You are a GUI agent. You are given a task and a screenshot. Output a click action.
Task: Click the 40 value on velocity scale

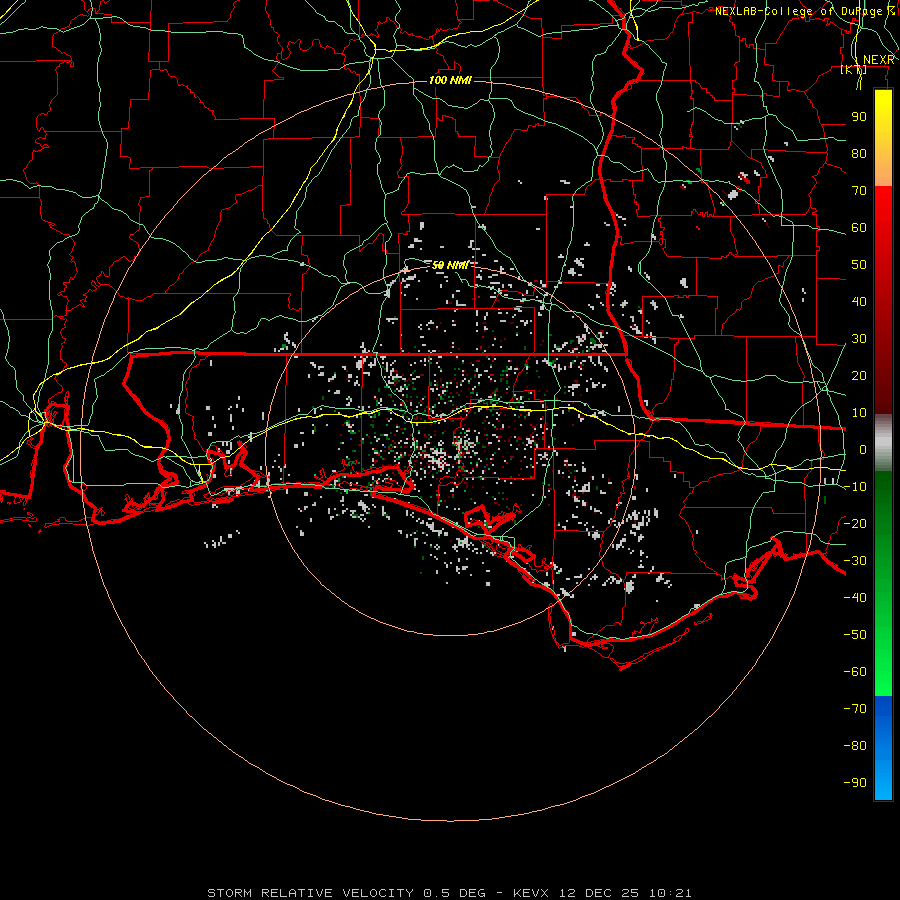(x=859, y=302)
